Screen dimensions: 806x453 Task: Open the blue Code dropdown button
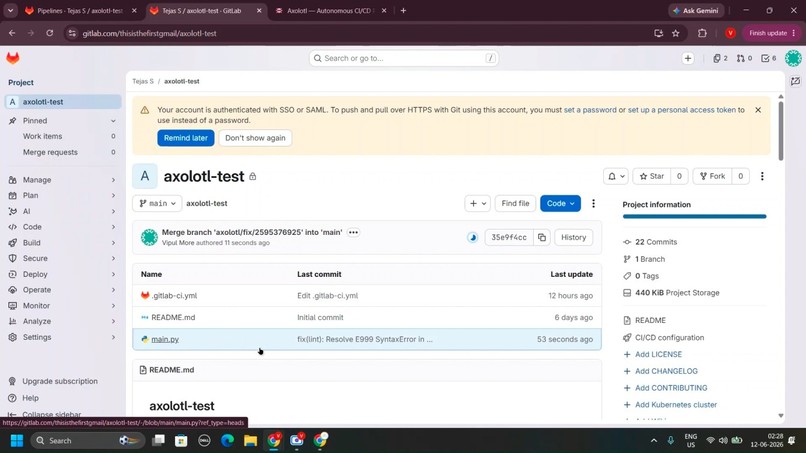click(560, 204)
